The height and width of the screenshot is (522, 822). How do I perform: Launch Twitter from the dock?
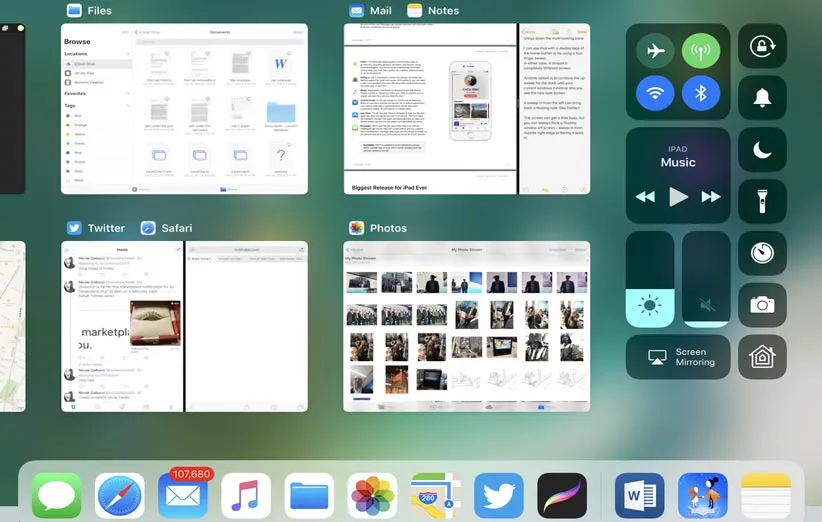(x=499, y=496)
